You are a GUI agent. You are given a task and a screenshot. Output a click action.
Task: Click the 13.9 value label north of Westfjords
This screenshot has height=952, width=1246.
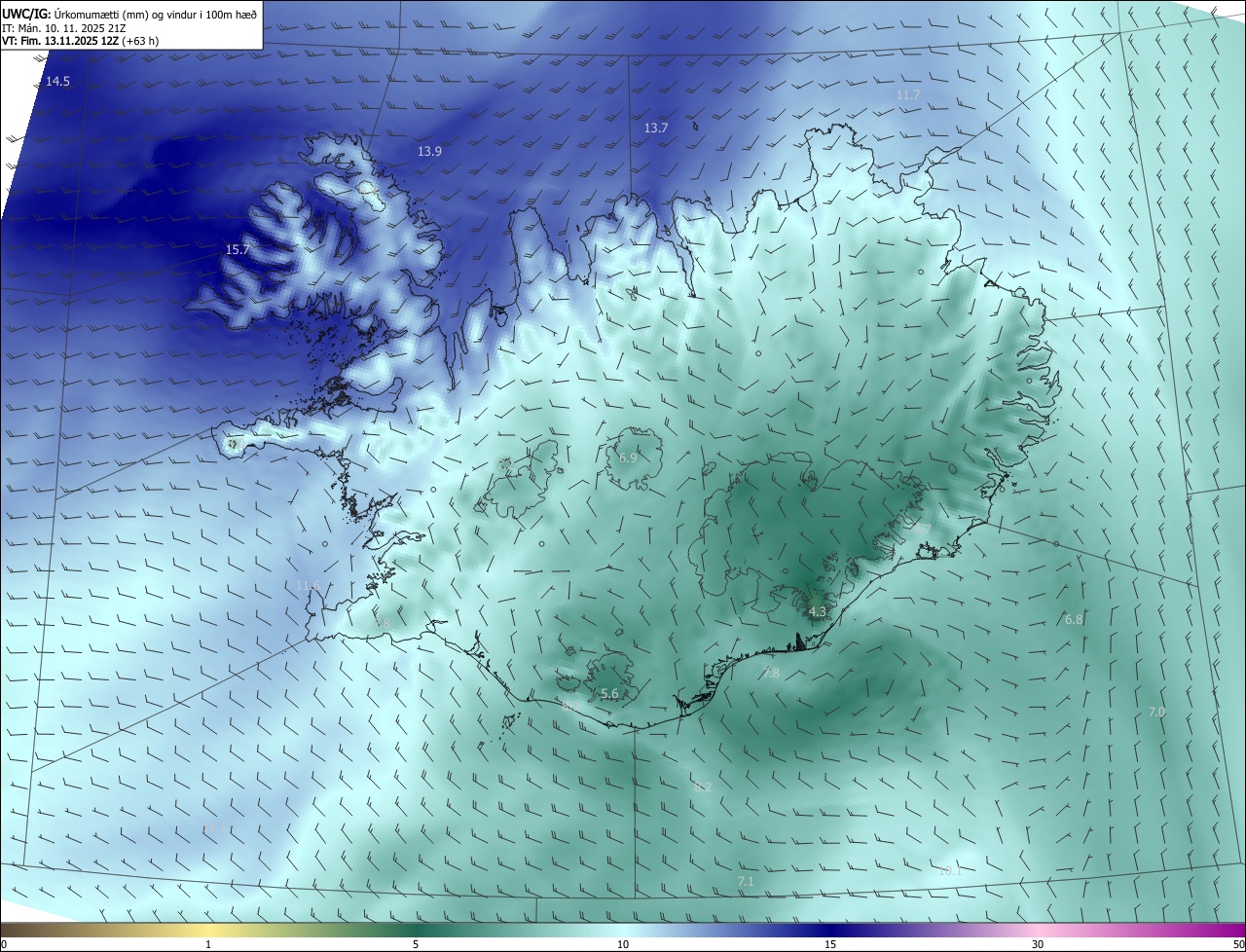point(429,152)
